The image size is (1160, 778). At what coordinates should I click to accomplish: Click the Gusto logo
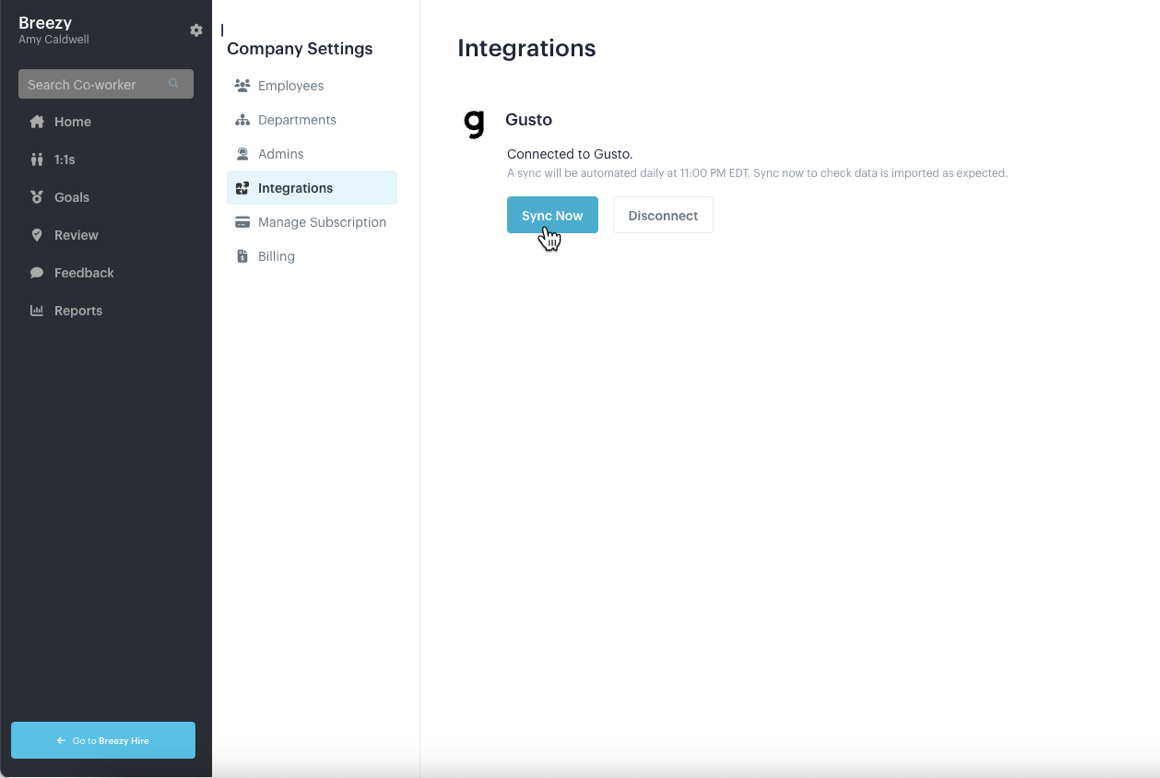[474, 124]
